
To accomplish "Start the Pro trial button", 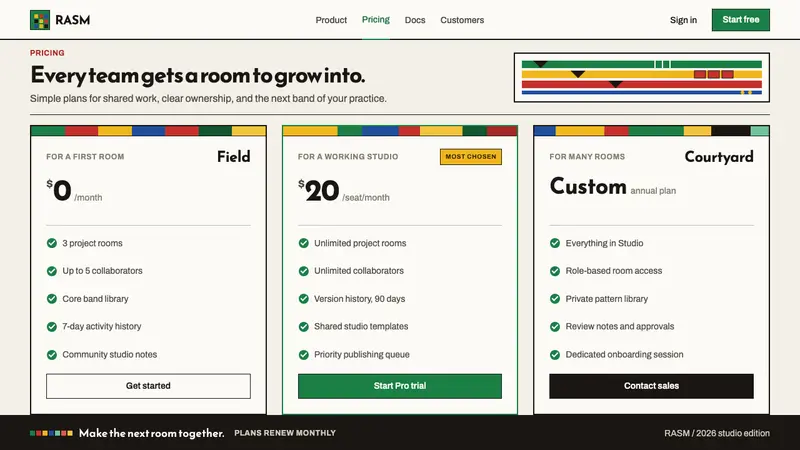I will point(399,386).
